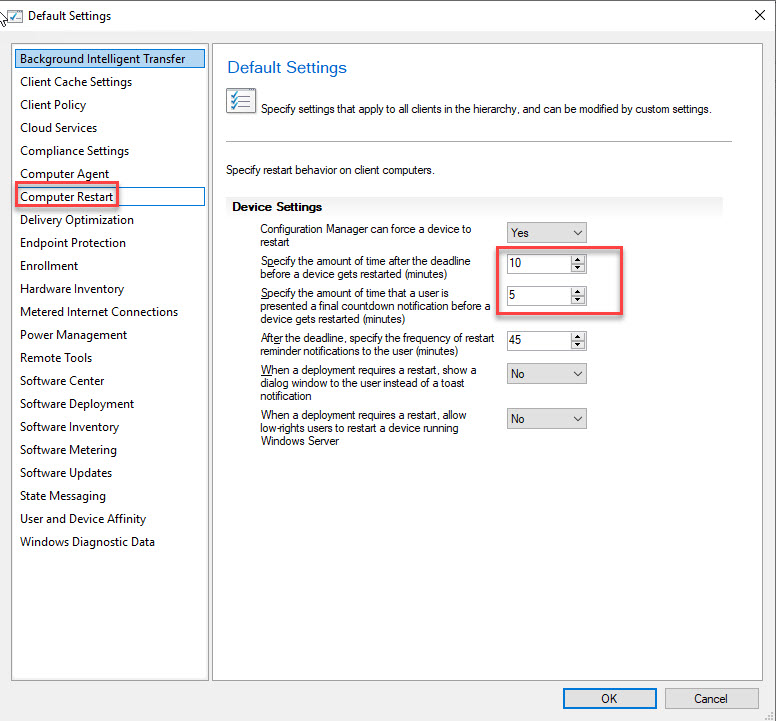Switch to the Remote Tools category
This screenshot has width=776, height=721.
pos(56,358)
